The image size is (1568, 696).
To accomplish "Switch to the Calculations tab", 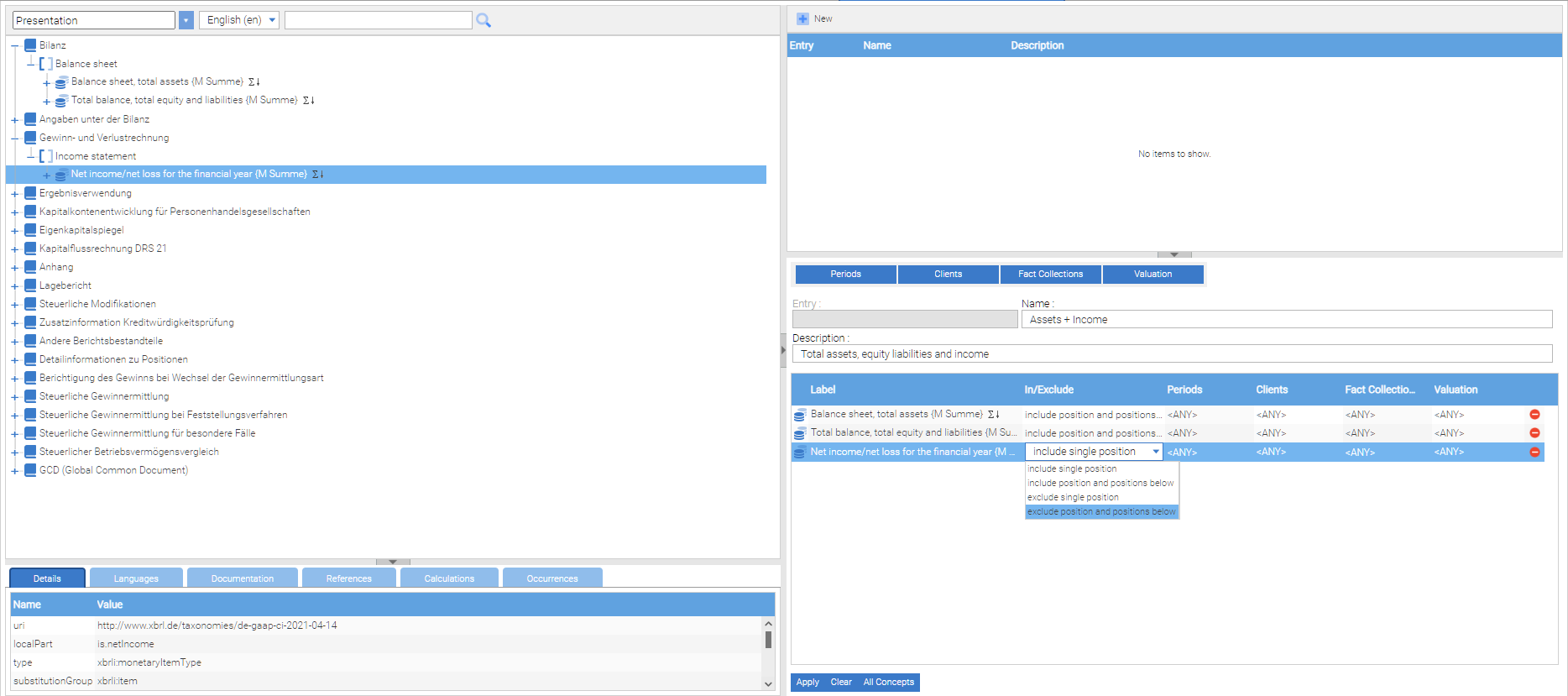I will (449, 578).
